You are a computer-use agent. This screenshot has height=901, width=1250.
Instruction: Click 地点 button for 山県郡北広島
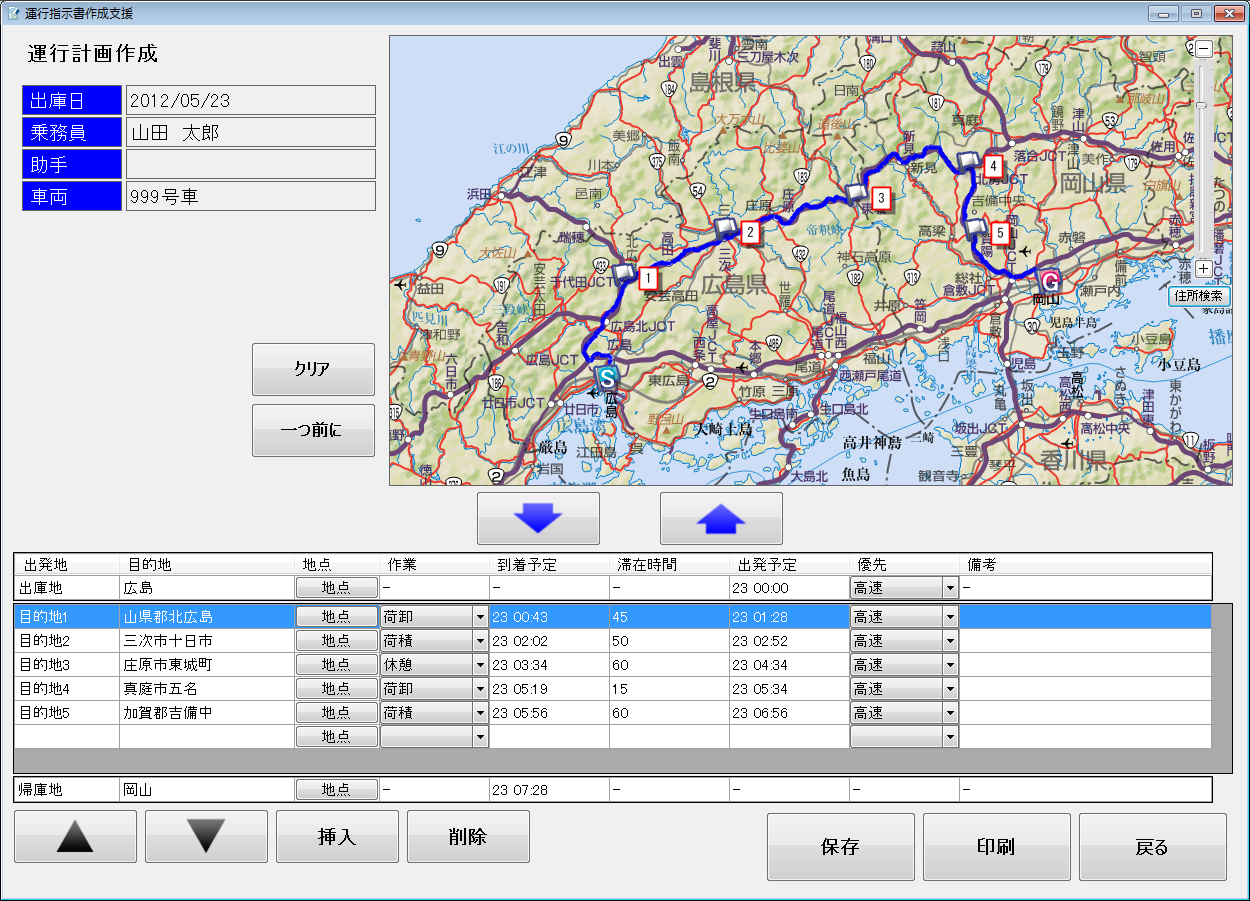337,617
